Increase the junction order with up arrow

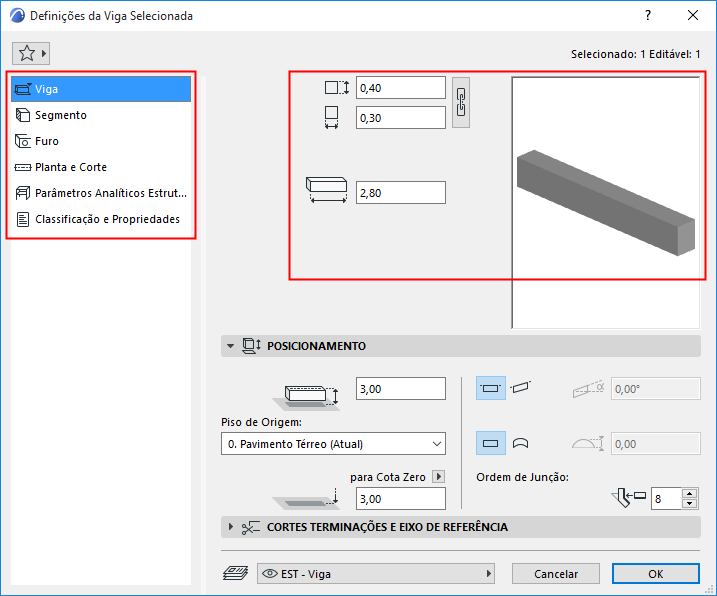tap(689, 494)
